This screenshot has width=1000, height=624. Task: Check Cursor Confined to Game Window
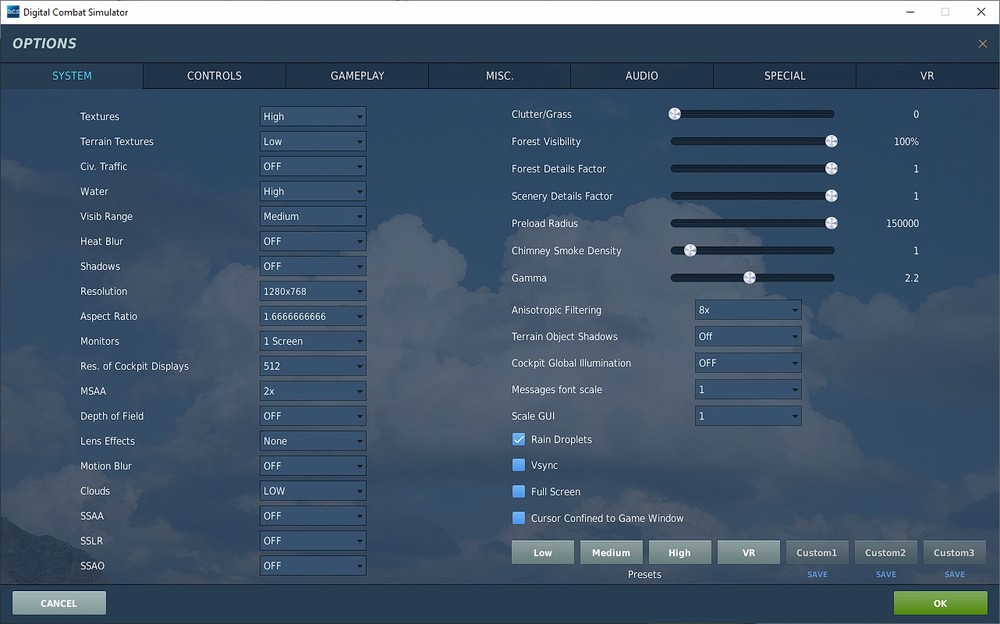[518, 518]
